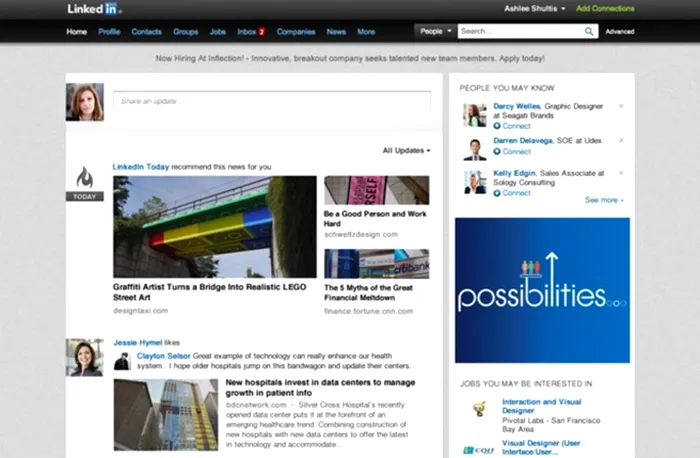Click the Citibank article thumbnail
The height and width of the screenshot is (458, 700).
pyautogui.click(x=376, y=264)
